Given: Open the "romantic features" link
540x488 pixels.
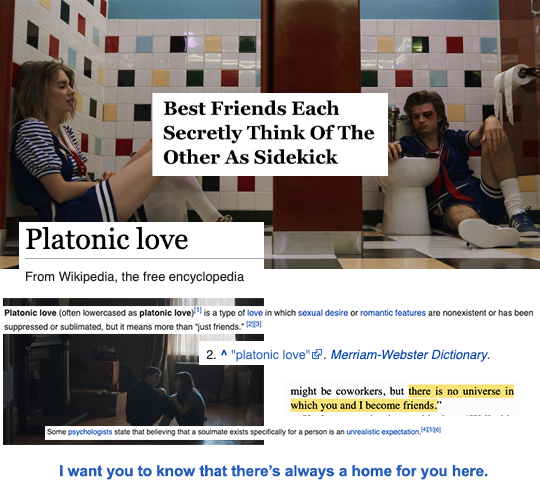Looking at the screenshot, I should [393, 313].
